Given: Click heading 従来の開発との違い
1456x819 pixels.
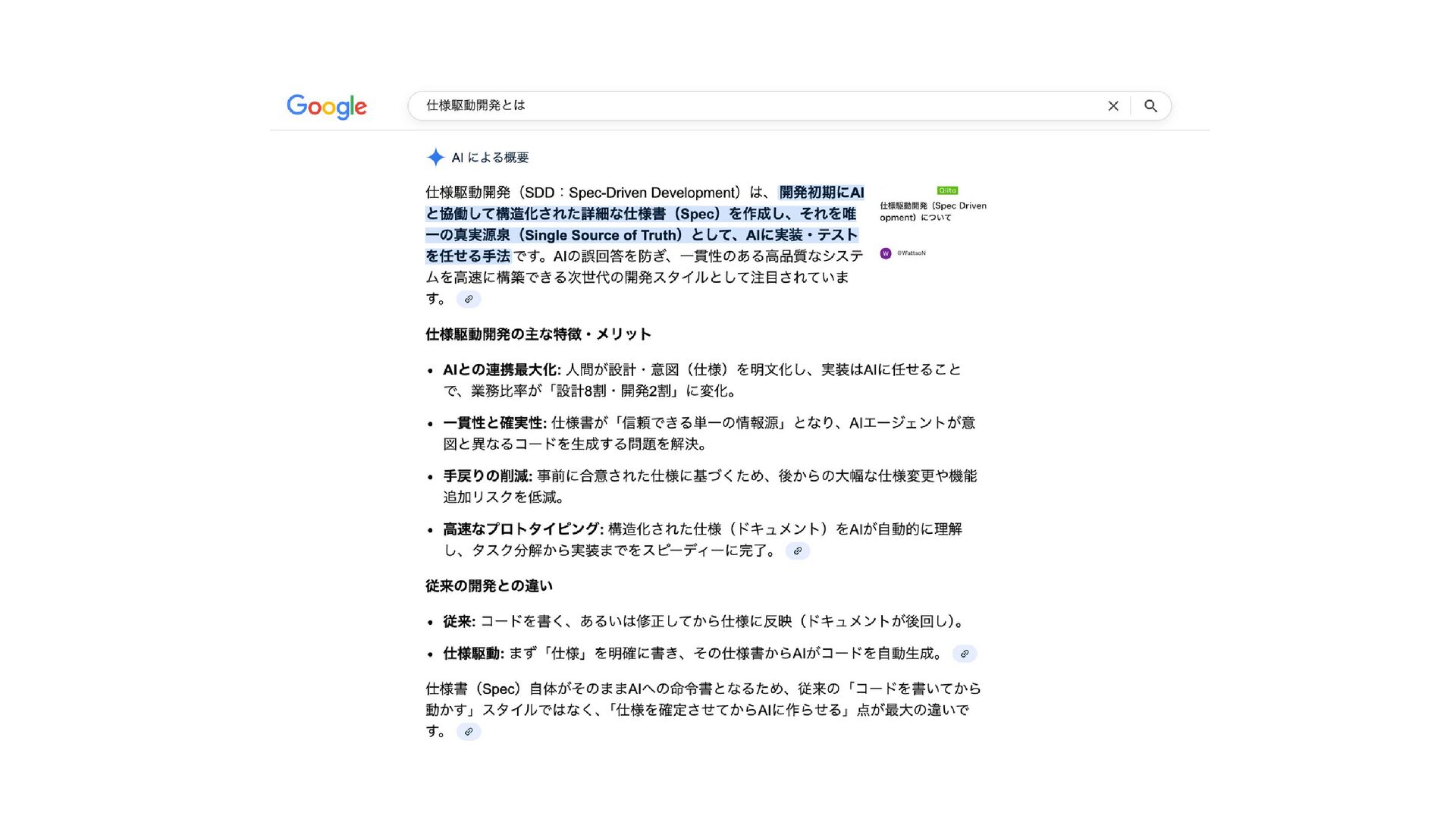Looking at the screenshot, I should pos(488,586).
